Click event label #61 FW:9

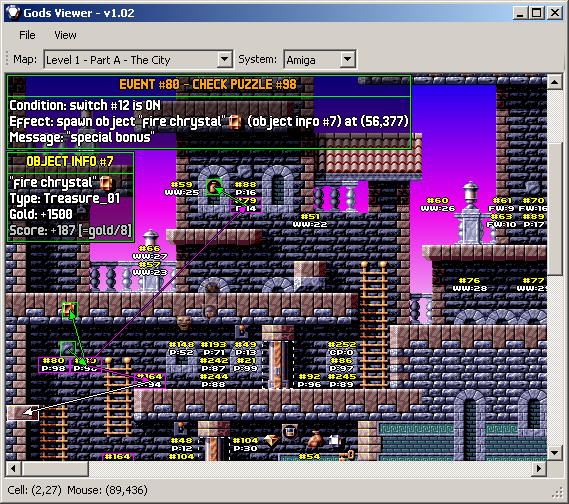click(502, 204)
